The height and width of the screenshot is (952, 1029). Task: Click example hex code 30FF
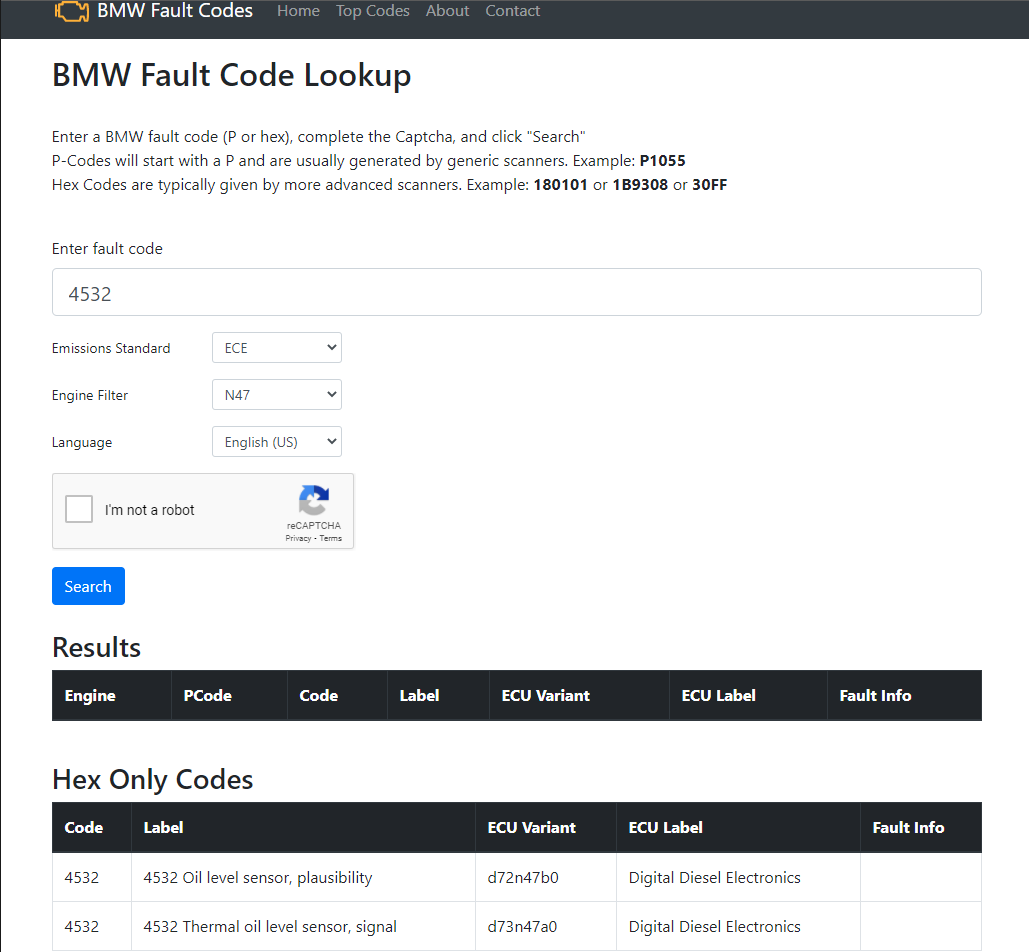709,184
